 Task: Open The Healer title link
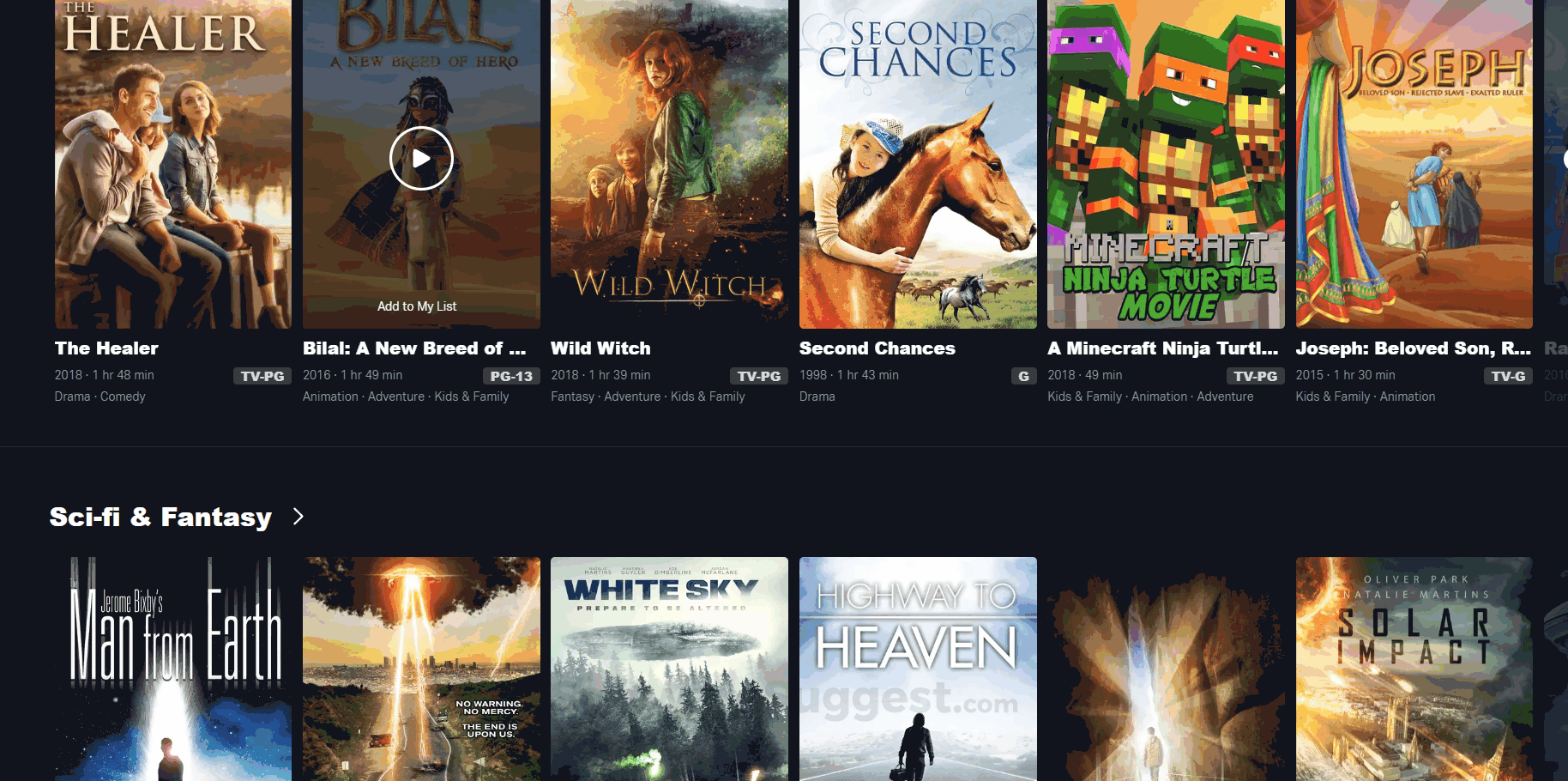point(106,348)
